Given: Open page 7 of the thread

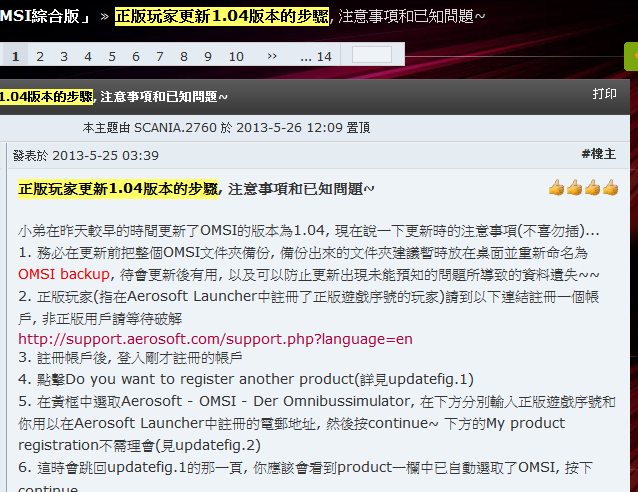Looking at the screenshot, I should point(160,56).
